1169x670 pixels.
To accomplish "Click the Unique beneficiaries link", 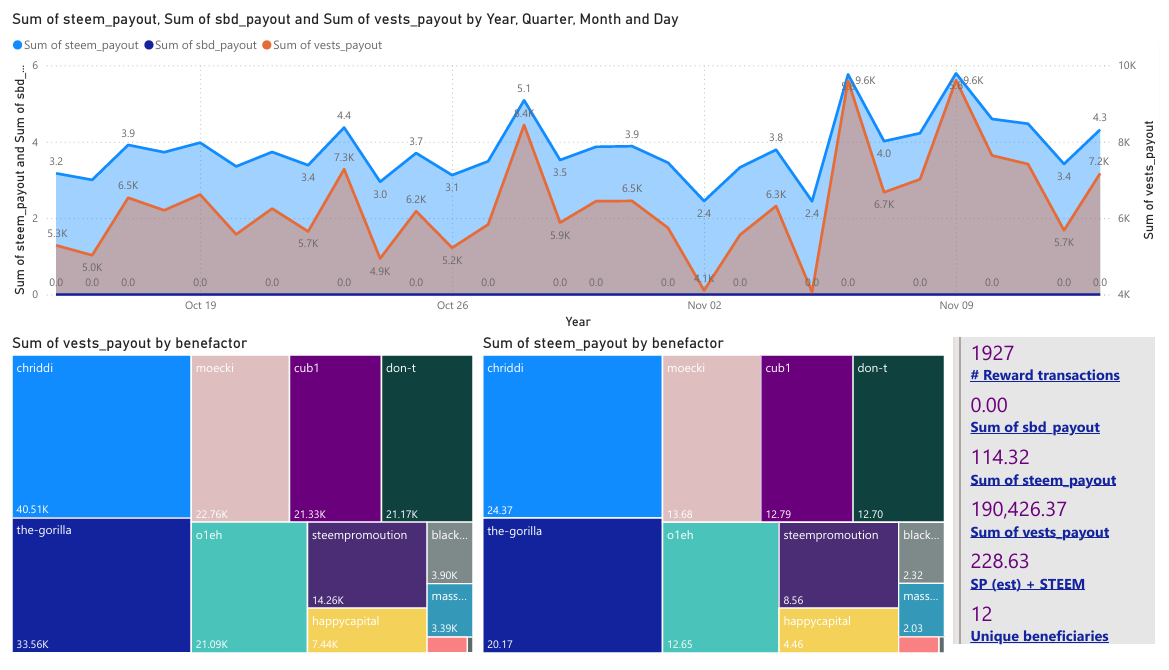I will tap(1039, 636).
